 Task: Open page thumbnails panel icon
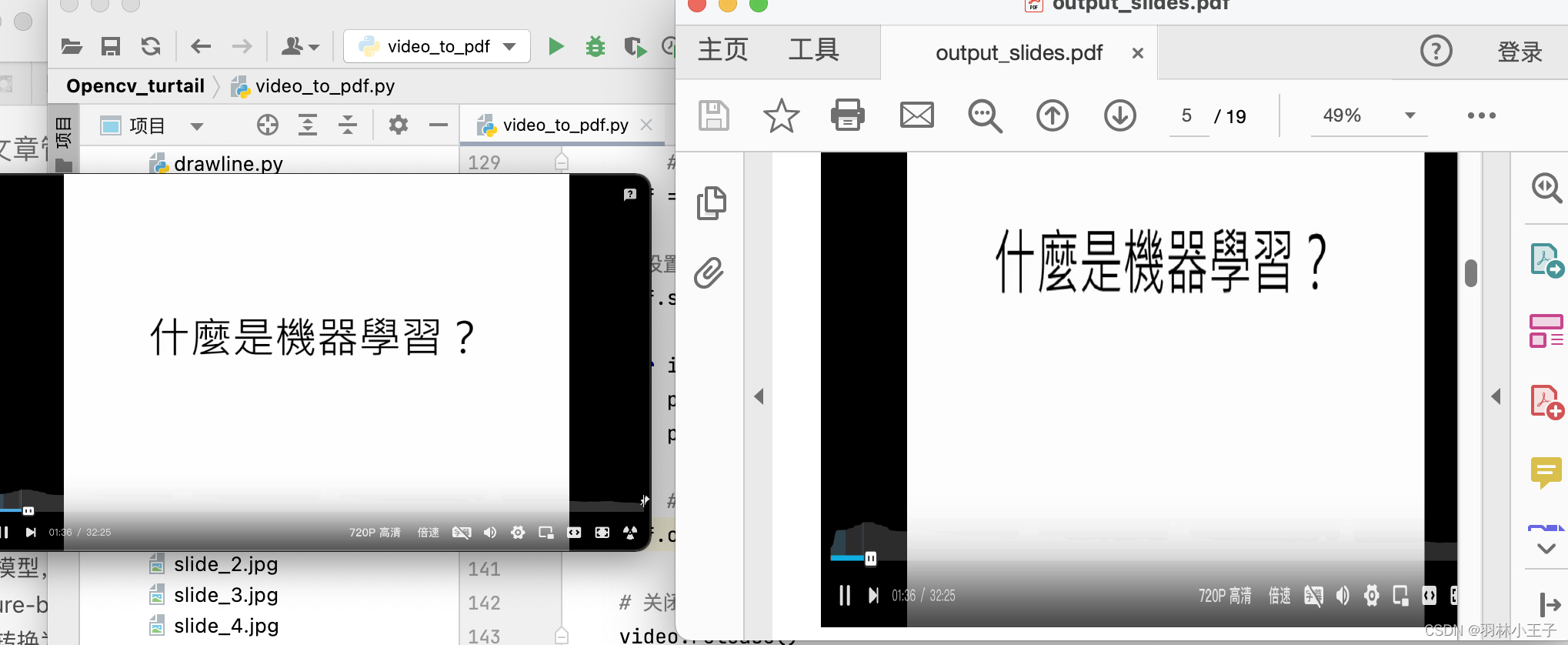(711, 203)
